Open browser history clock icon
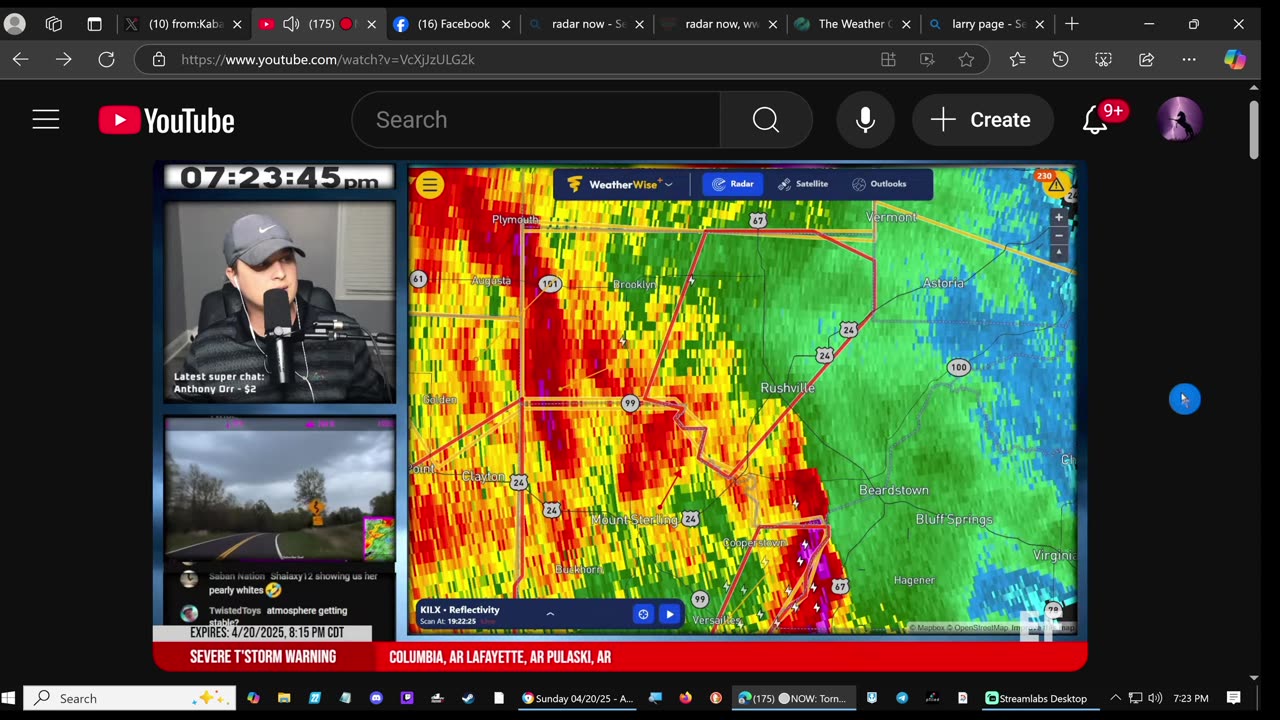 1060,60
